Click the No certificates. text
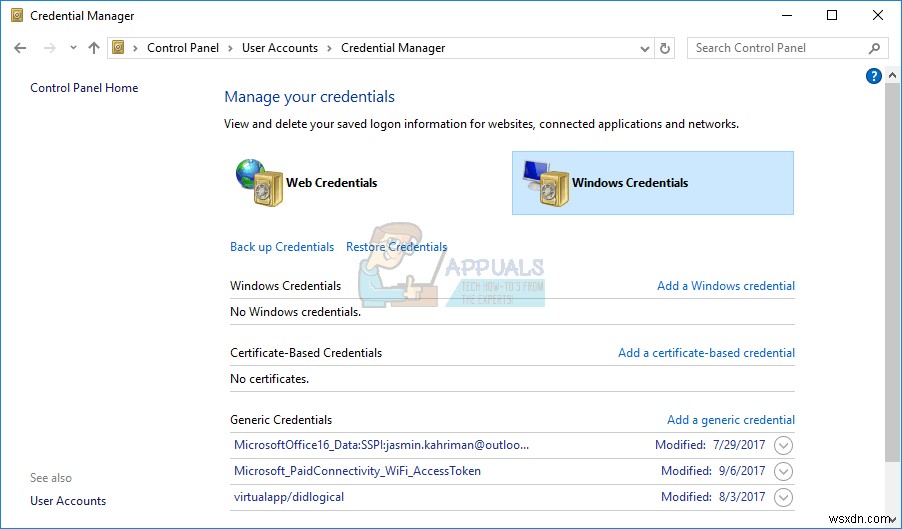 tap(269, 379)
